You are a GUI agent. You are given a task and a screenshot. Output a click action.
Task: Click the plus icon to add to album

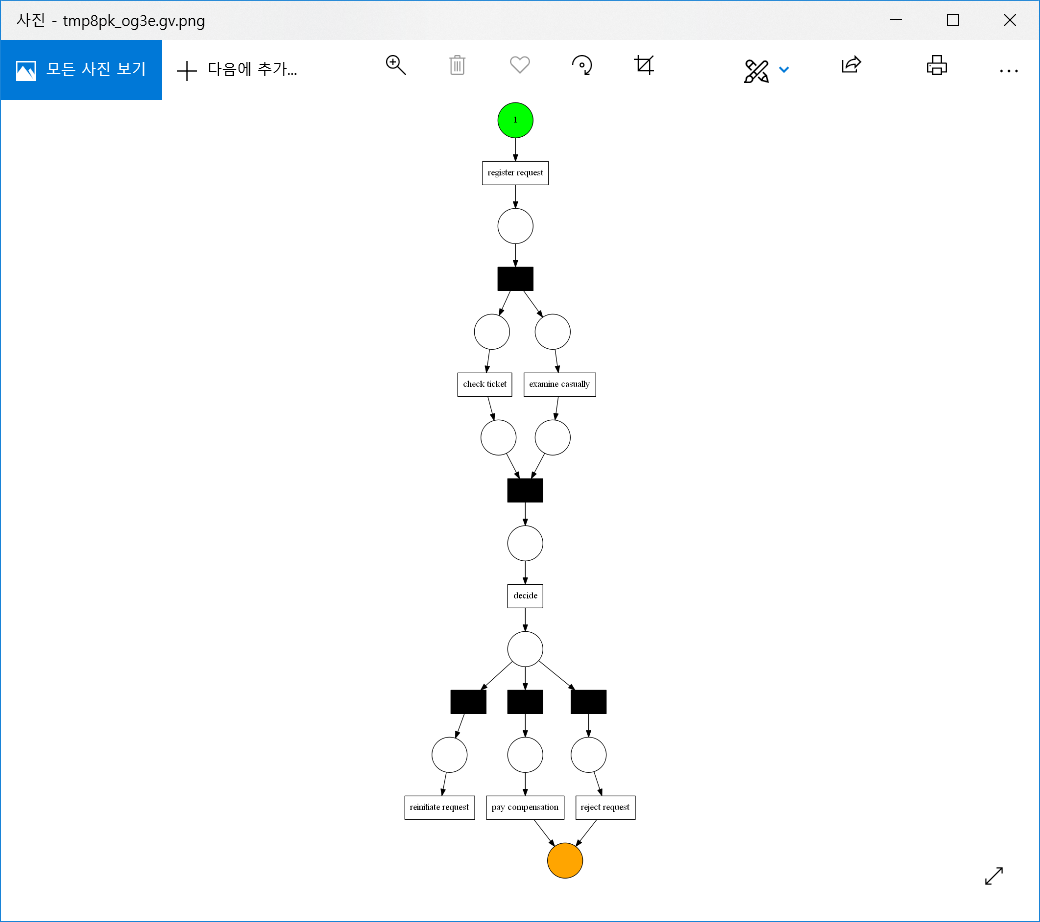[187, 70]
